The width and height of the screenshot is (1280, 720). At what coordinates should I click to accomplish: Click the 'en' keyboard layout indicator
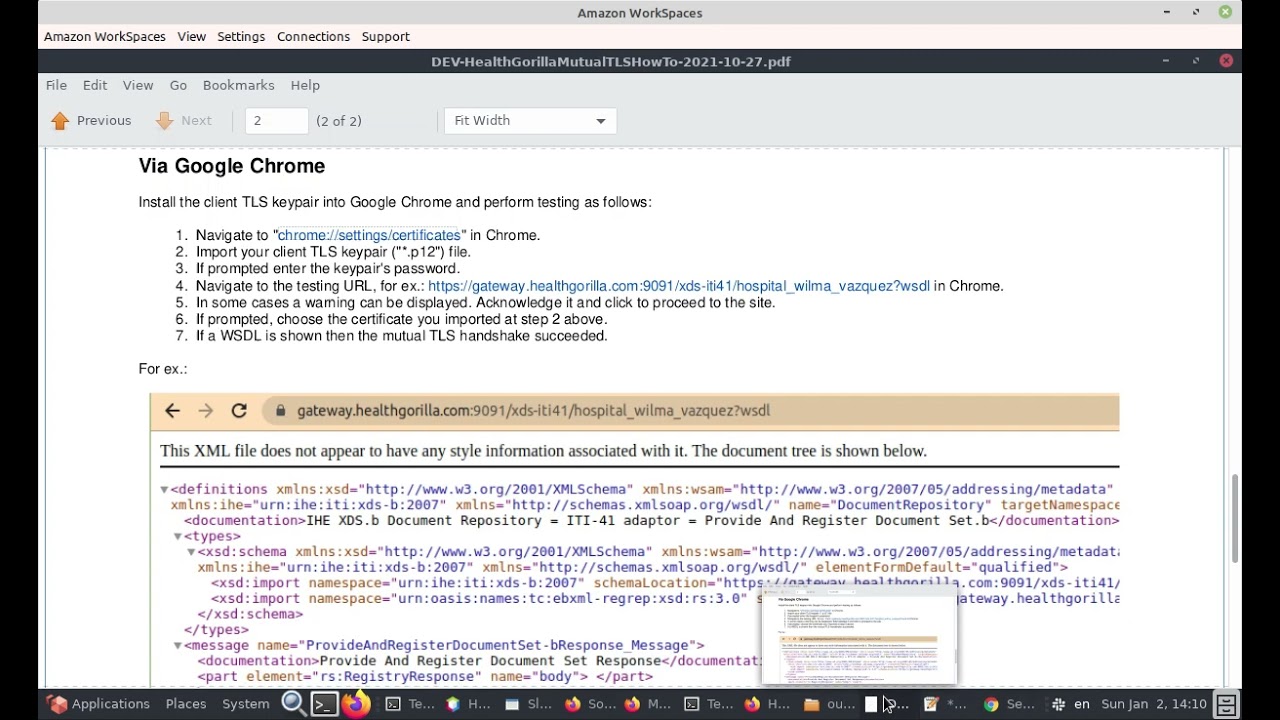point(1081,704)
